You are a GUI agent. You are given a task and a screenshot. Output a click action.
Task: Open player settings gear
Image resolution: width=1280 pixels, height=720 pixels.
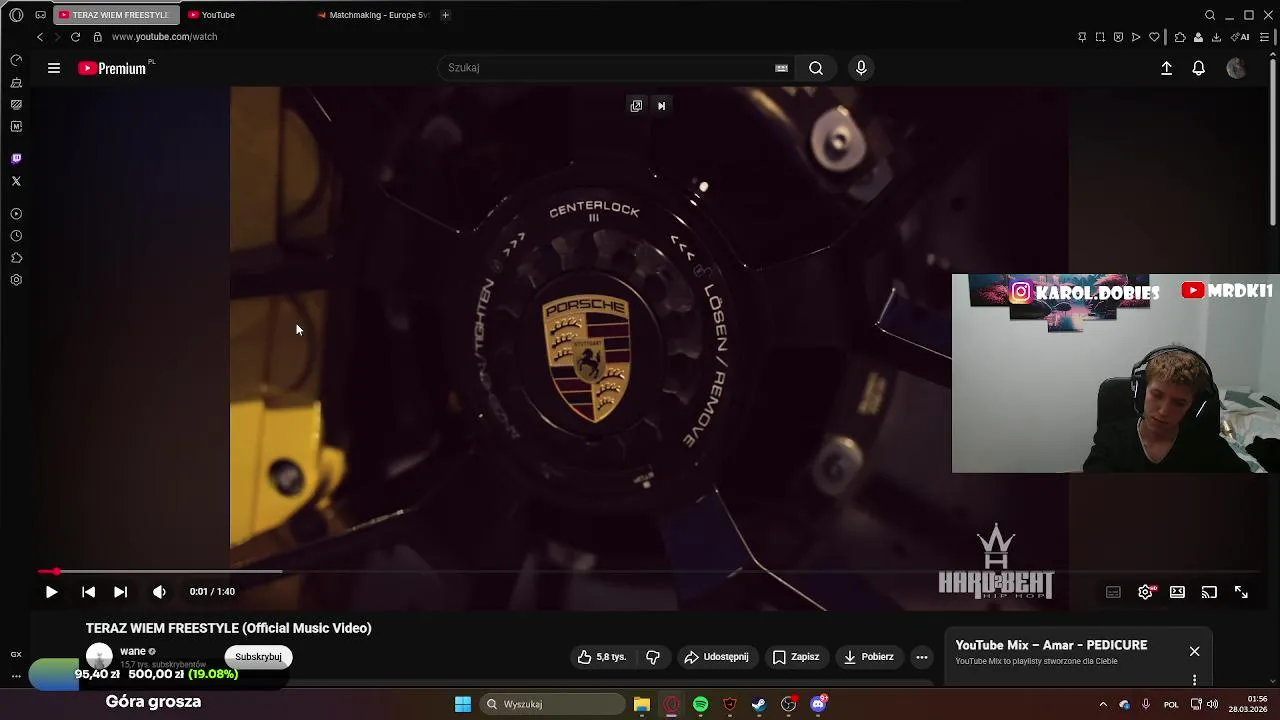[1145, 592]
